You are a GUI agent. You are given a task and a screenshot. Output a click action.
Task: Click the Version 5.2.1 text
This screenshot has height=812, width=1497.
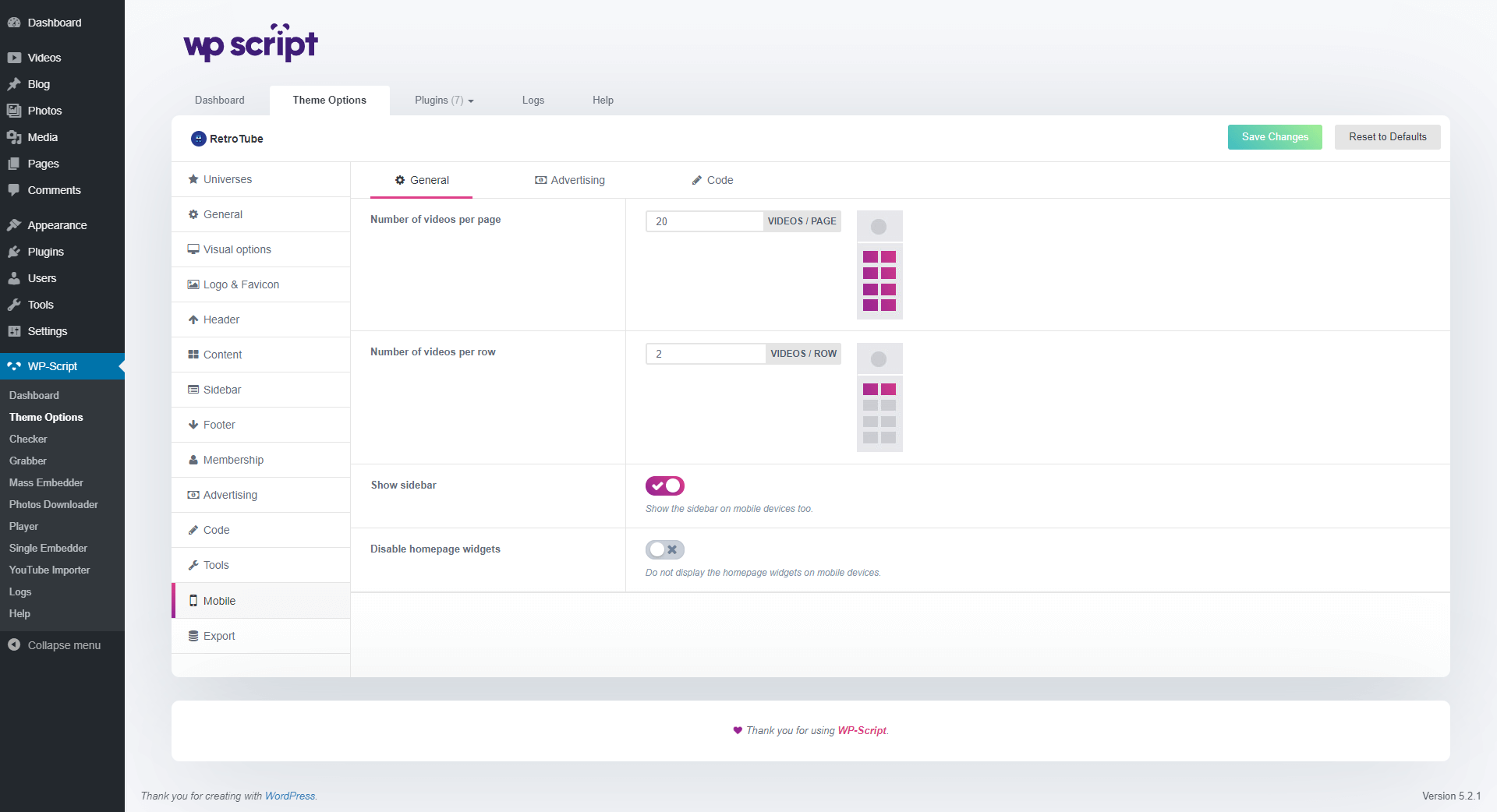coord(1451,796)
